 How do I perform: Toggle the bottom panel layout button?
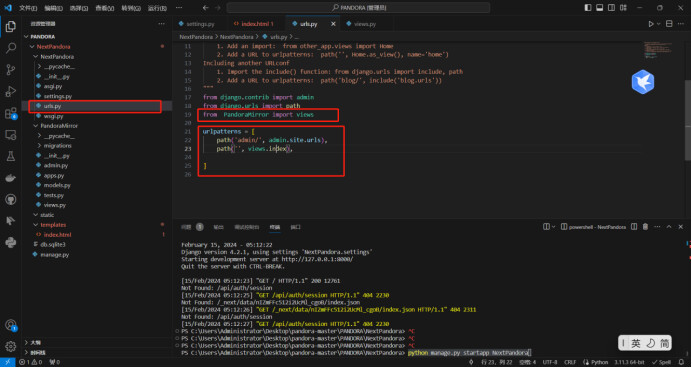pos(599,8)
